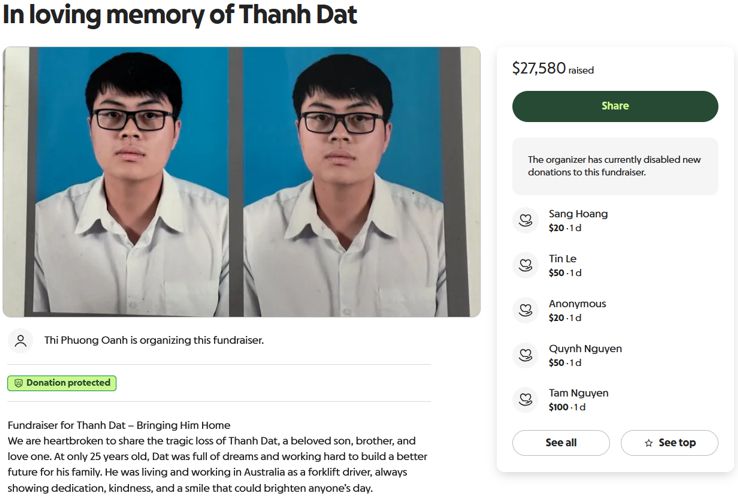Screen dimensions: 738x501
Task: Click the Donation protected badge
Action: tap(62, 383)
